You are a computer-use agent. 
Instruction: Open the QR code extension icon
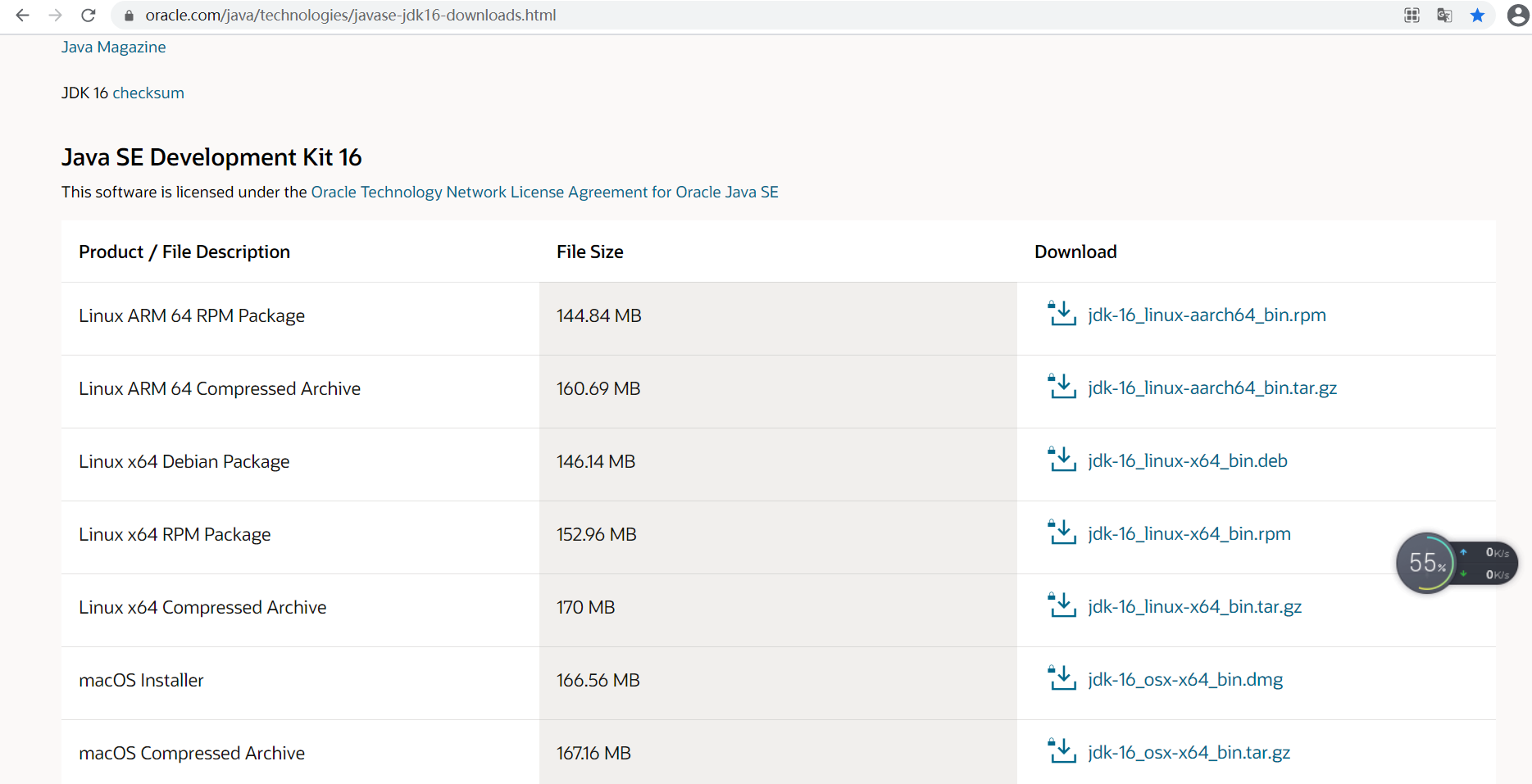coord(1412,15)
